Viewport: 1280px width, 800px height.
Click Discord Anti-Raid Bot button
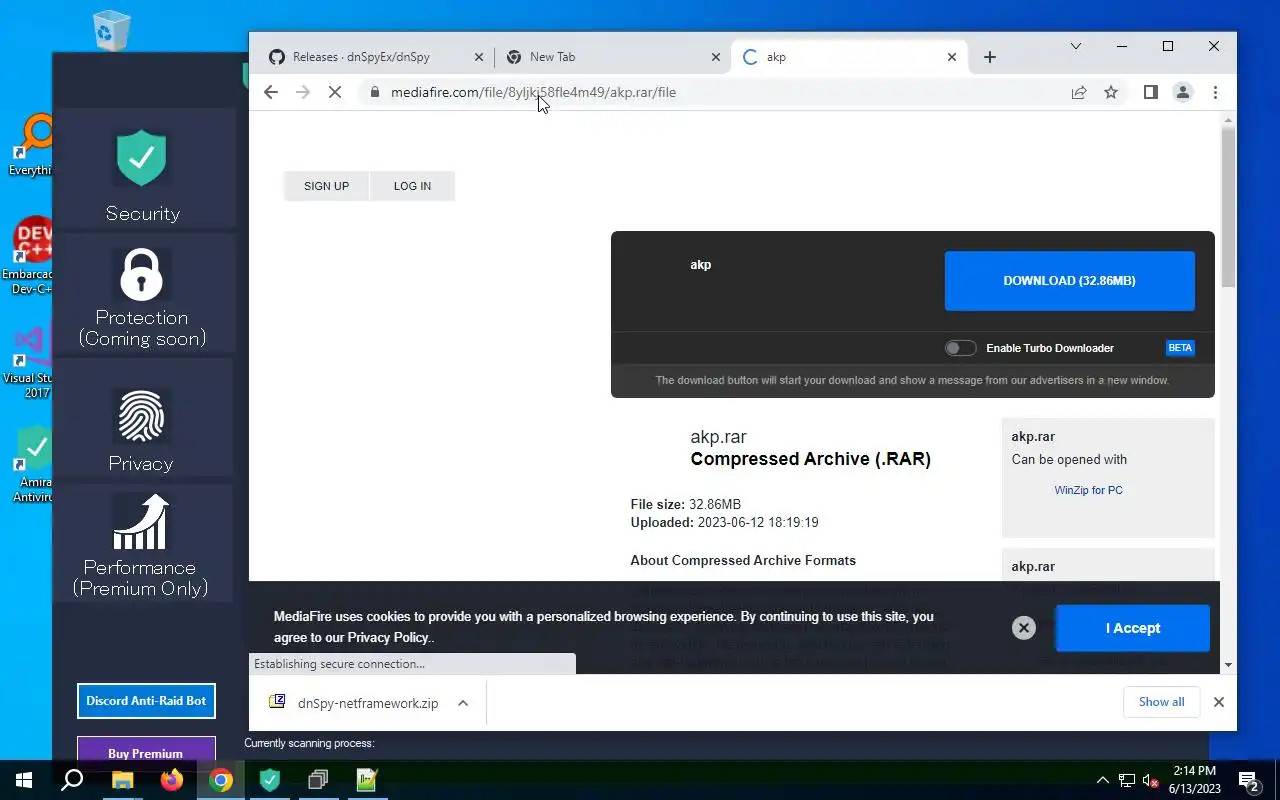(x=146, y=701)
